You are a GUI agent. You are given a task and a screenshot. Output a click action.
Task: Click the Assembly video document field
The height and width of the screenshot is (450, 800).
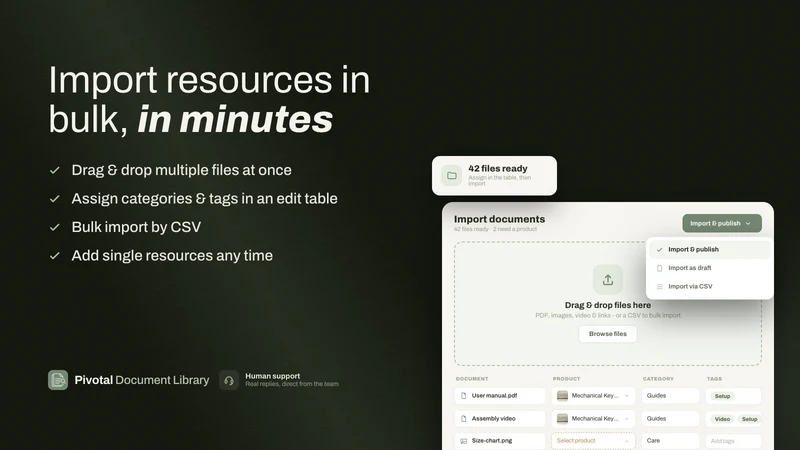click(x=500, y=418)
